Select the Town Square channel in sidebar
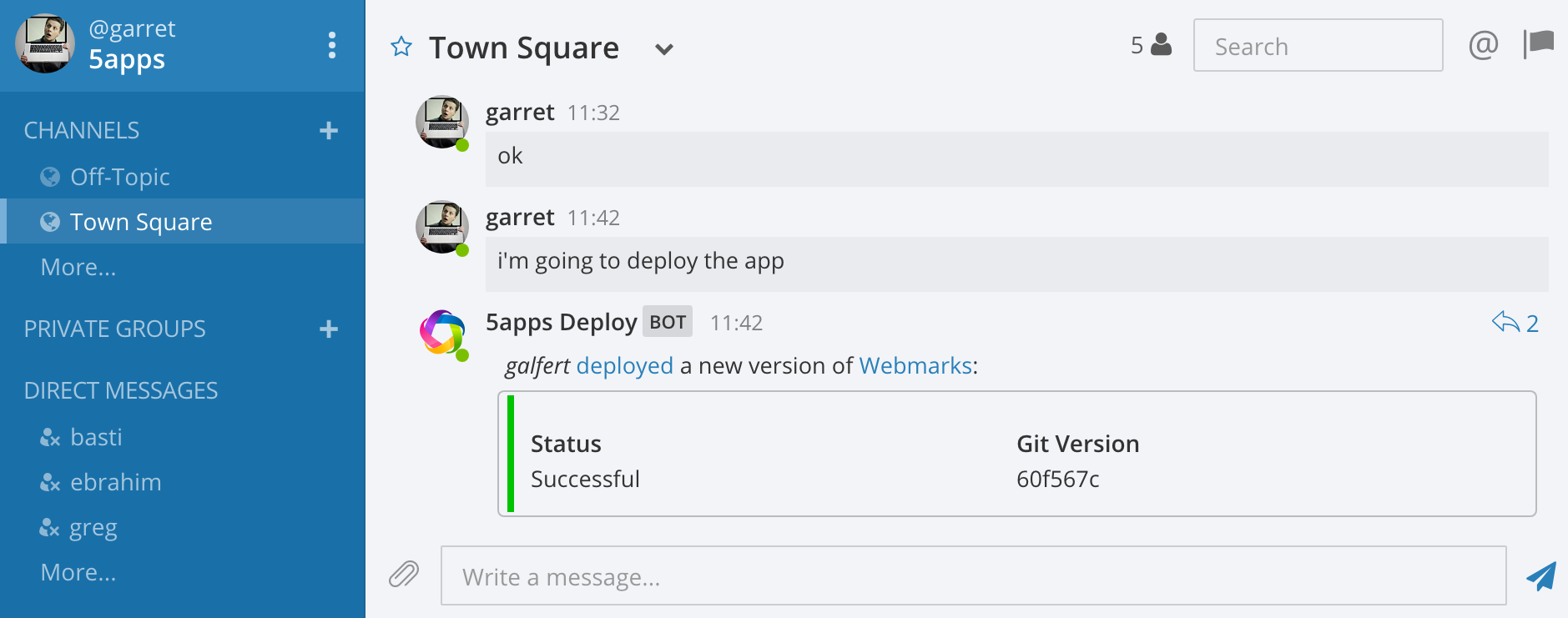 click(182, 222)
